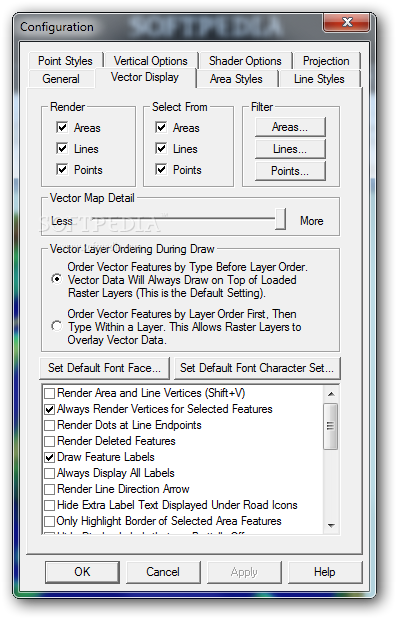Image resolution: width=397 pixels, height=619 pixels.
Task: Enable Render Area and Line Vertices
Action: click(x=49, y=393)
